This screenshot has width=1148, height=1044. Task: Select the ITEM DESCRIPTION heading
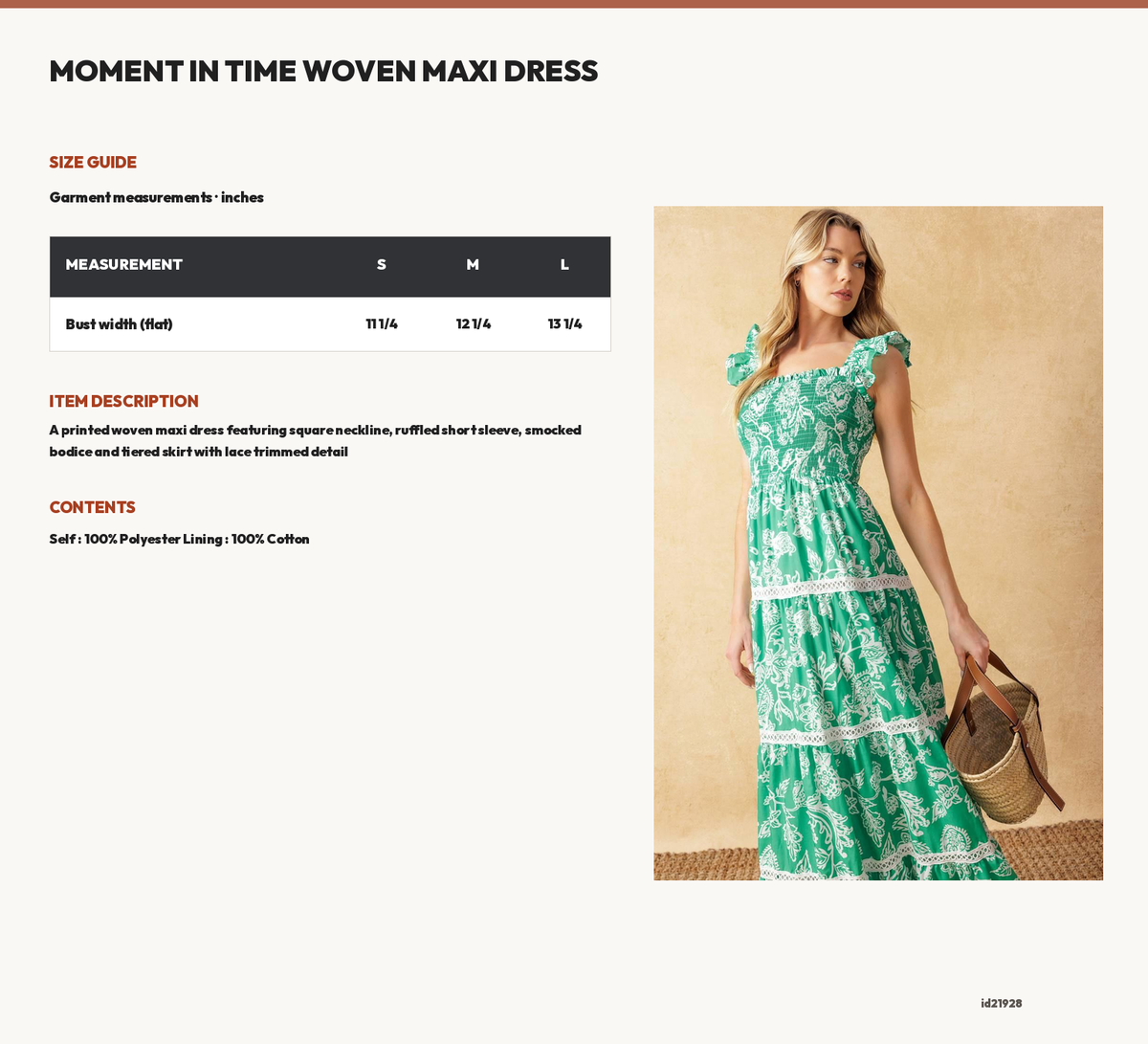coord(124,402)
